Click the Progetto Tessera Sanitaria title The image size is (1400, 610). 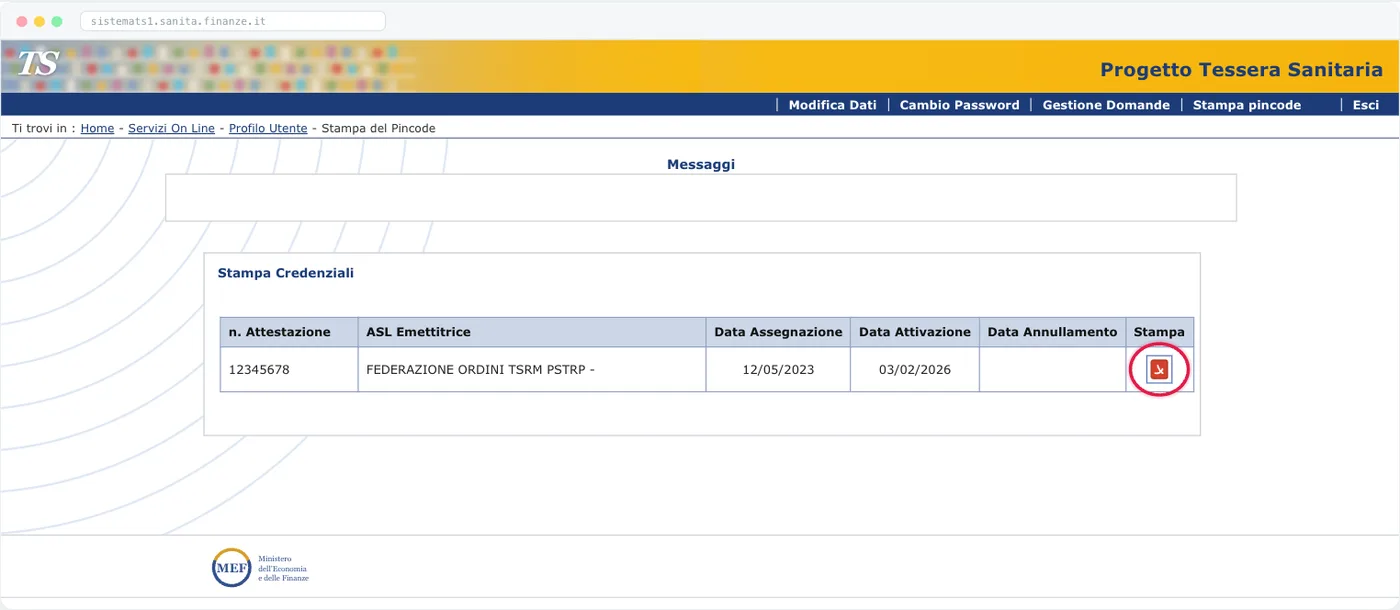point(1241,69)
